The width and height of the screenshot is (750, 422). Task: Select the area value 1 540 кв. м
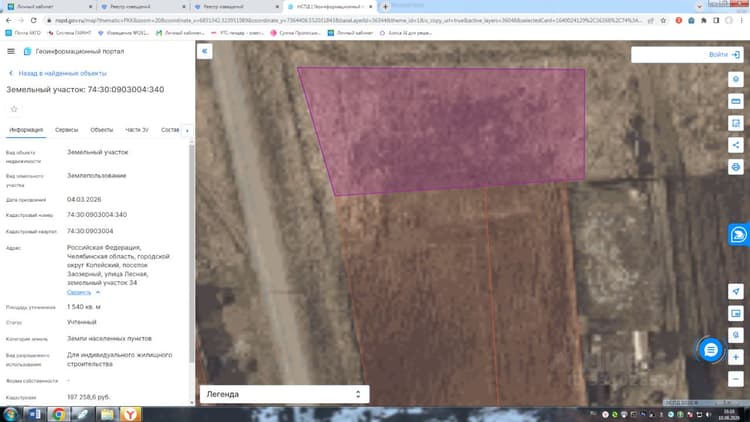click(x=84, y=307)
